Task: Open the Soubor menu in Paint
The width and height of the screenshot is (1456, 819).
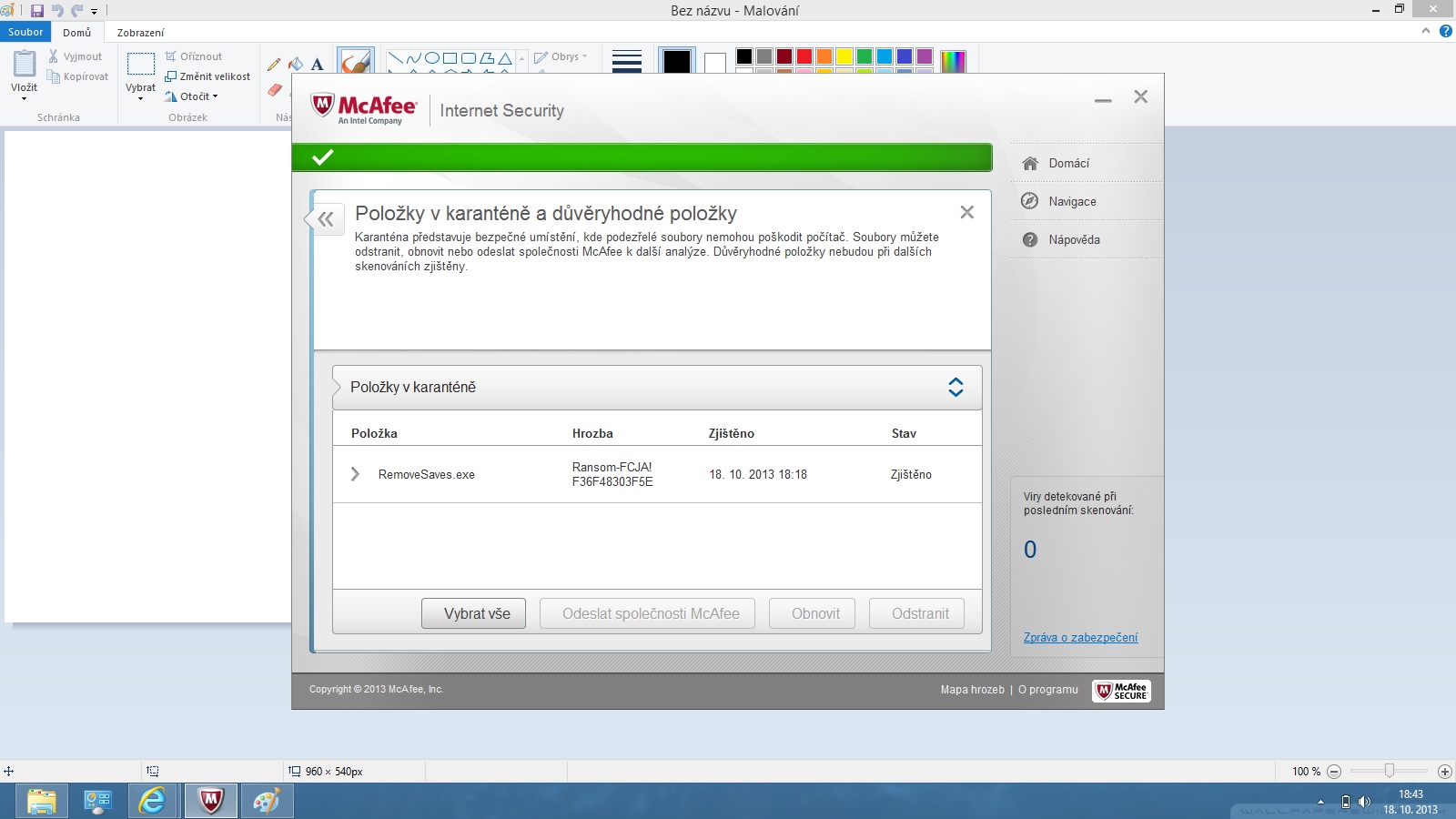Action: pyautogui.click(x=25, y=32)
